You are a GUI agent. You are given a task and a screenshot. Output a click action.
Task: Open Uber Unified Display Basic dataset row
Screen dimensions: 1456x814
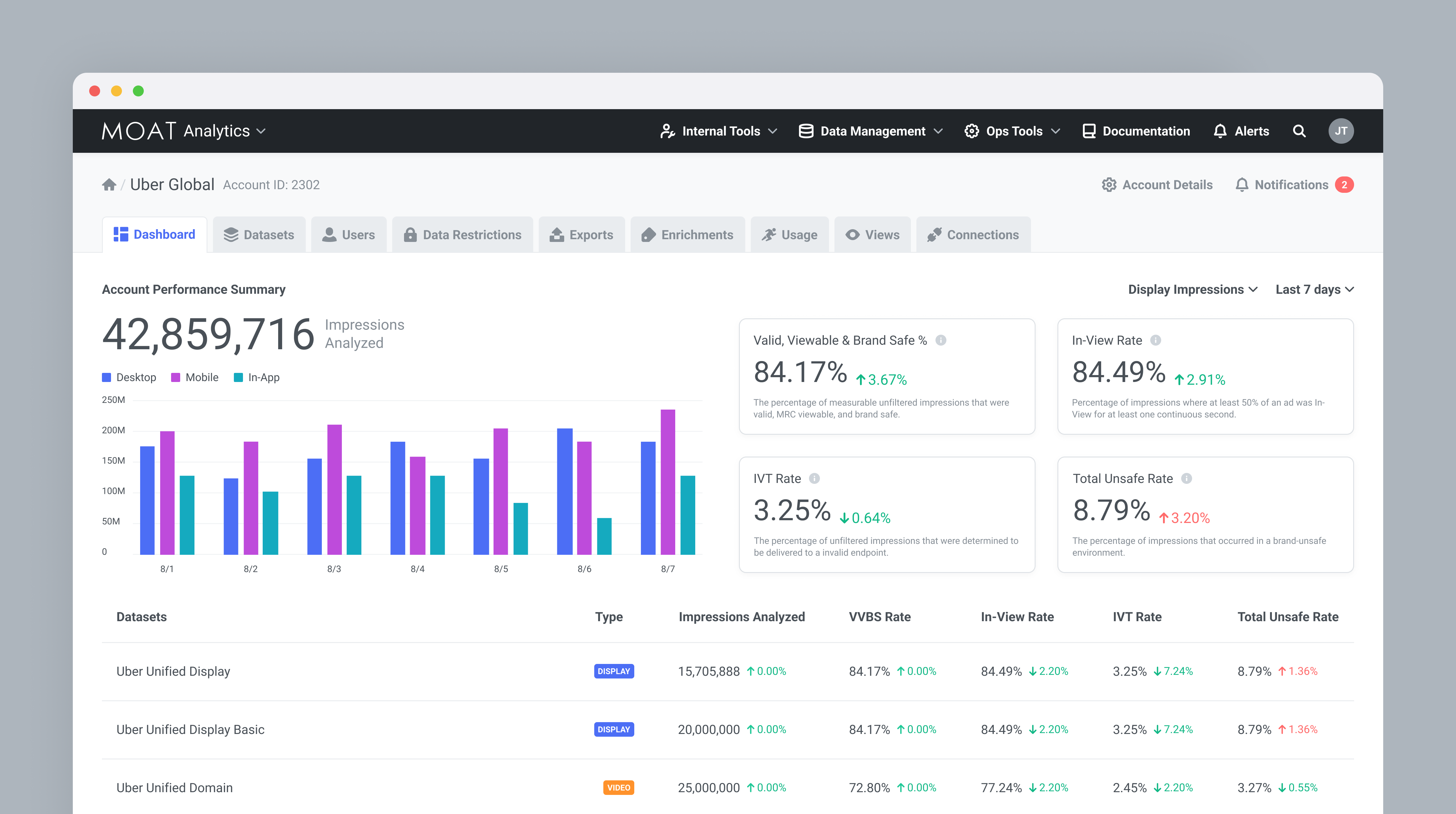click(190, 729)
